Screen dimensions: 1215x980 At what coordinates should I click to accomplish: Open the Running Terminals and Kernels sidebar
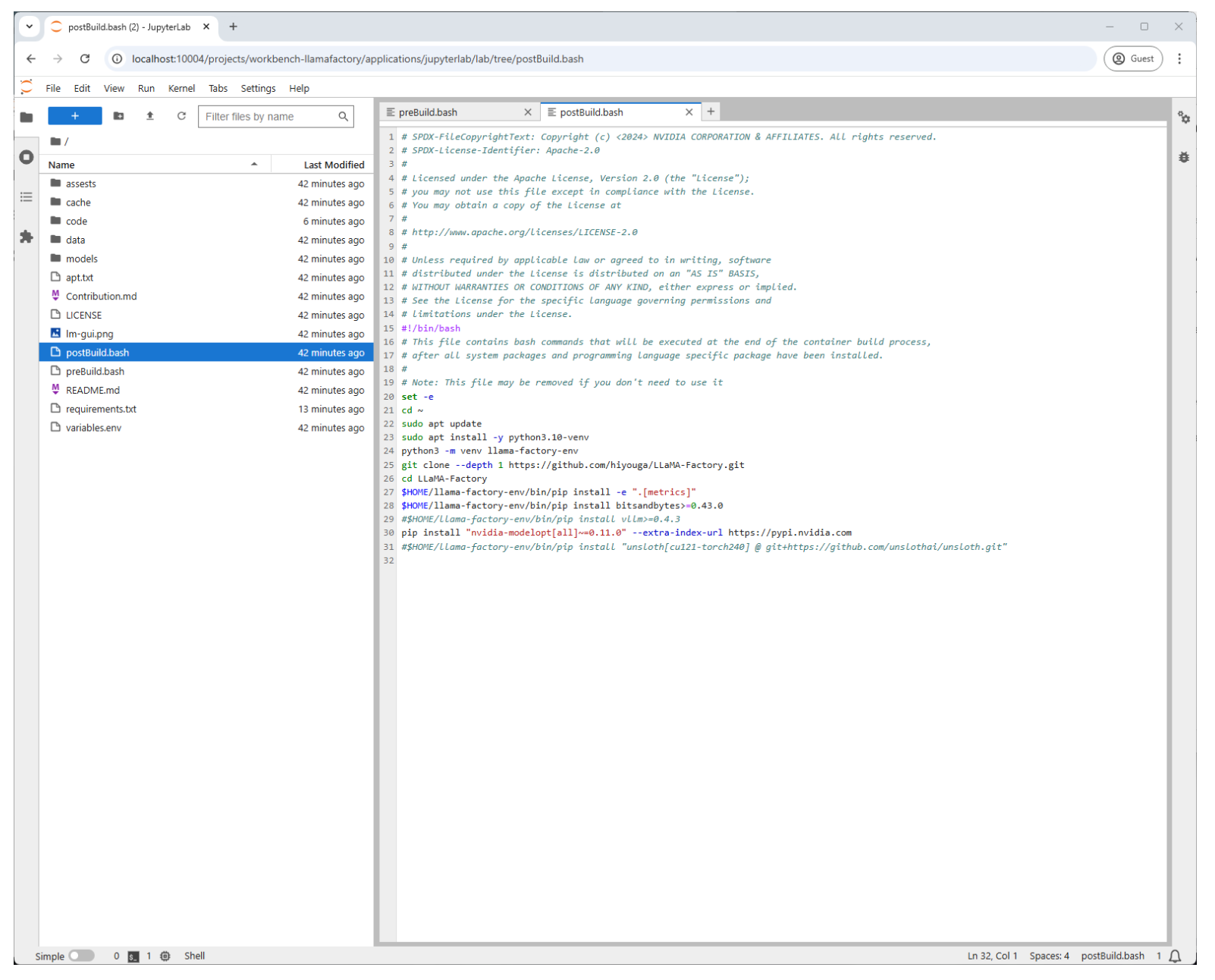(x=27, y=157)
